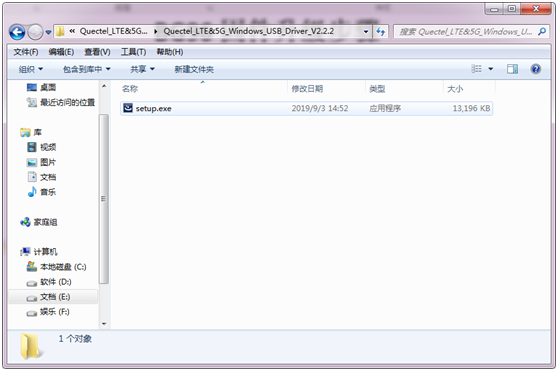The image size is (558, 371).
Task: Open 桌面 in navigation pane
Action: pos(48,87)
